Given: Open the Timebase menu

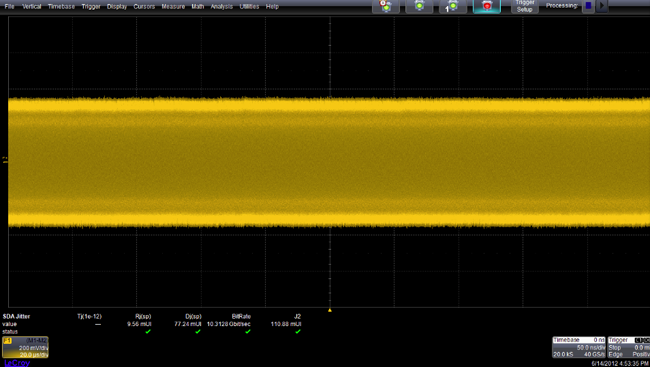Looking at the screenshot, I should point(61,7).
